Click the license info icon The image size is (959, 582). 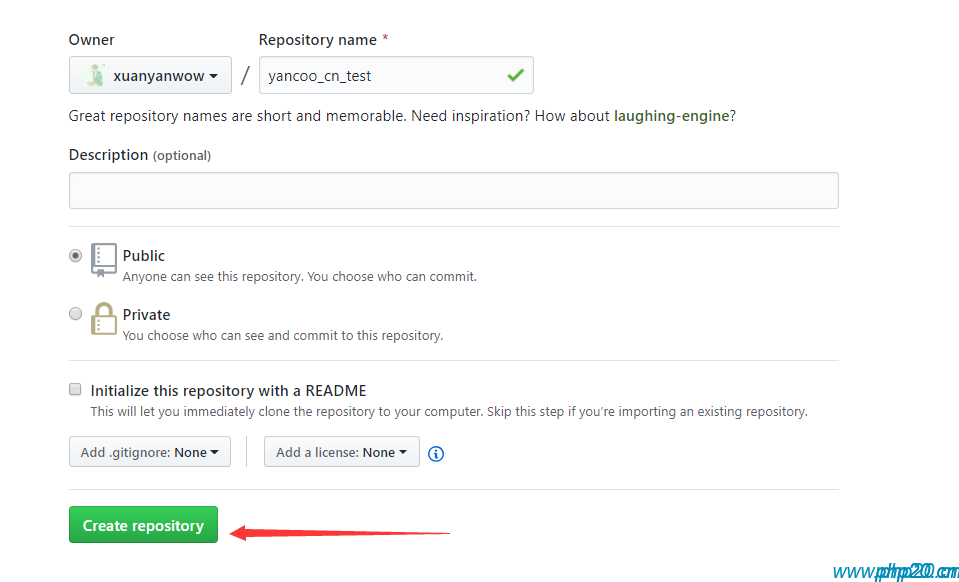pos(436,453)
